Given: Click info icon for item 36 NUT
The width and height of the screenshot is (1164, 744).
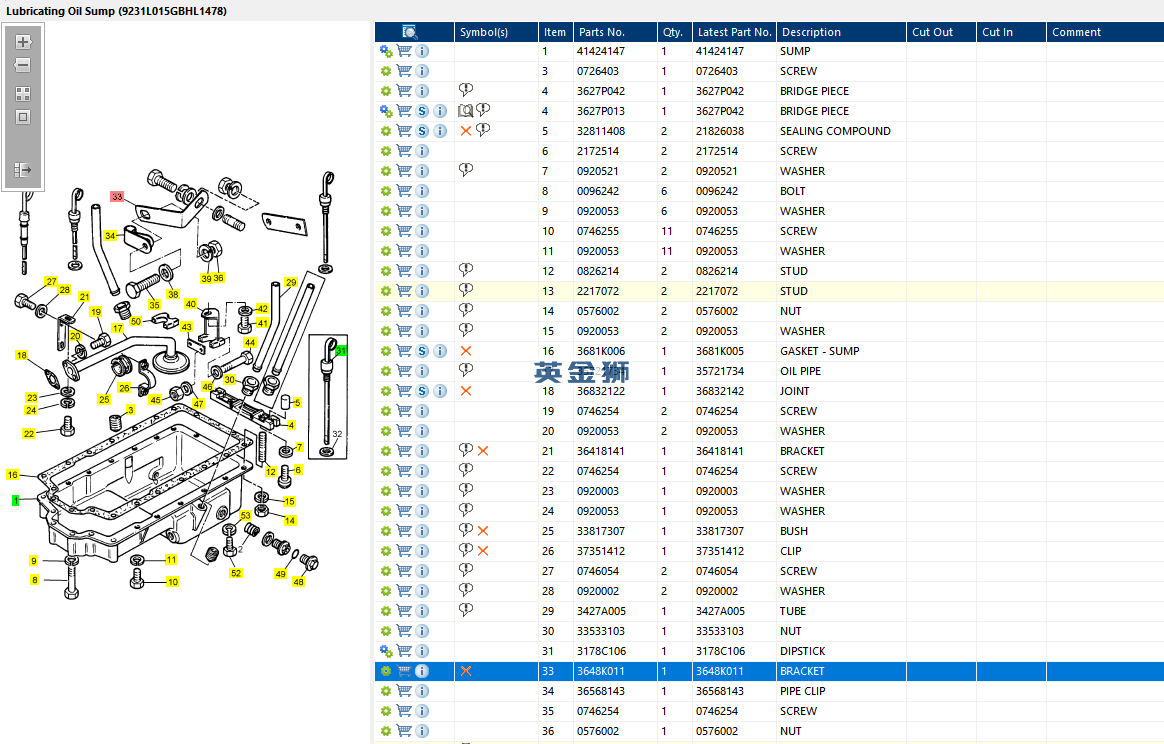Looking at the screenshot, I should [422, 731].
